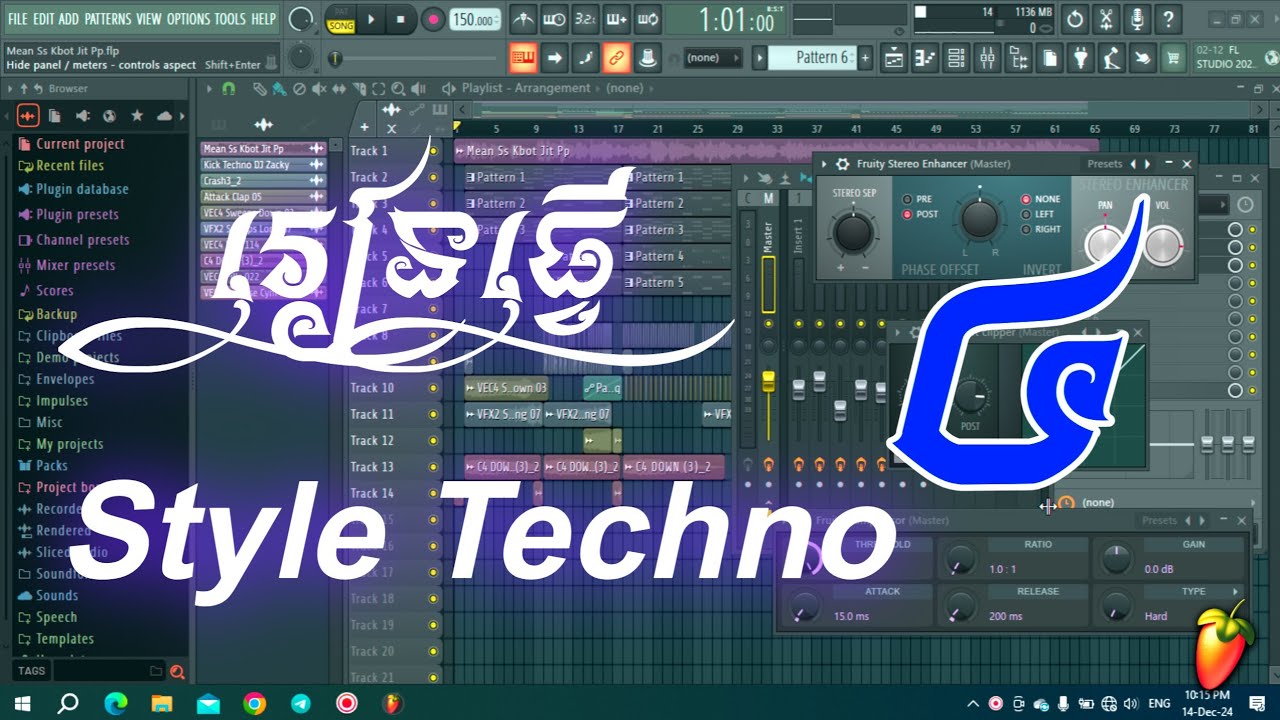1280x720 pixels.
Task: Open the Channel rack view icon
Action: point(956,58)
